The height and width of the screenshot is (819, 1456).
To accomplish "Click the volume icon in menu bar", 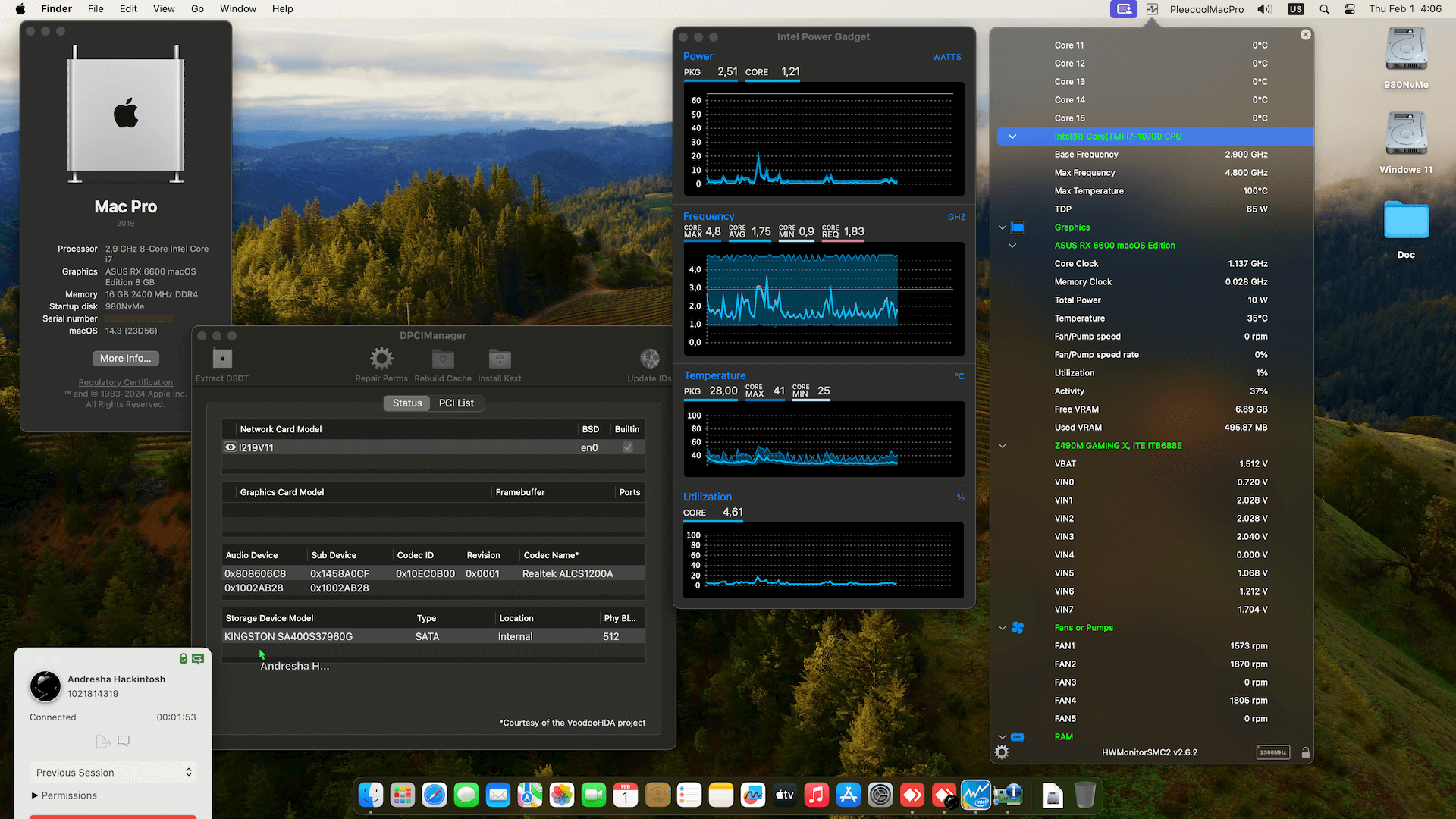I will [1264, 9].
